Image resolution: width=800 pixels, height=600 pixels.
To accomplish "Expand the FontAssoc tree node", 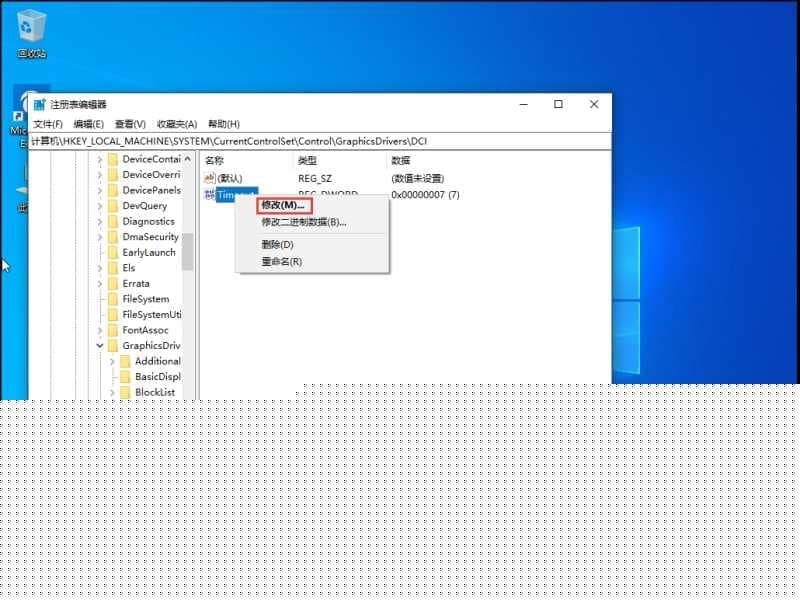I will click(x=99, y=331).
